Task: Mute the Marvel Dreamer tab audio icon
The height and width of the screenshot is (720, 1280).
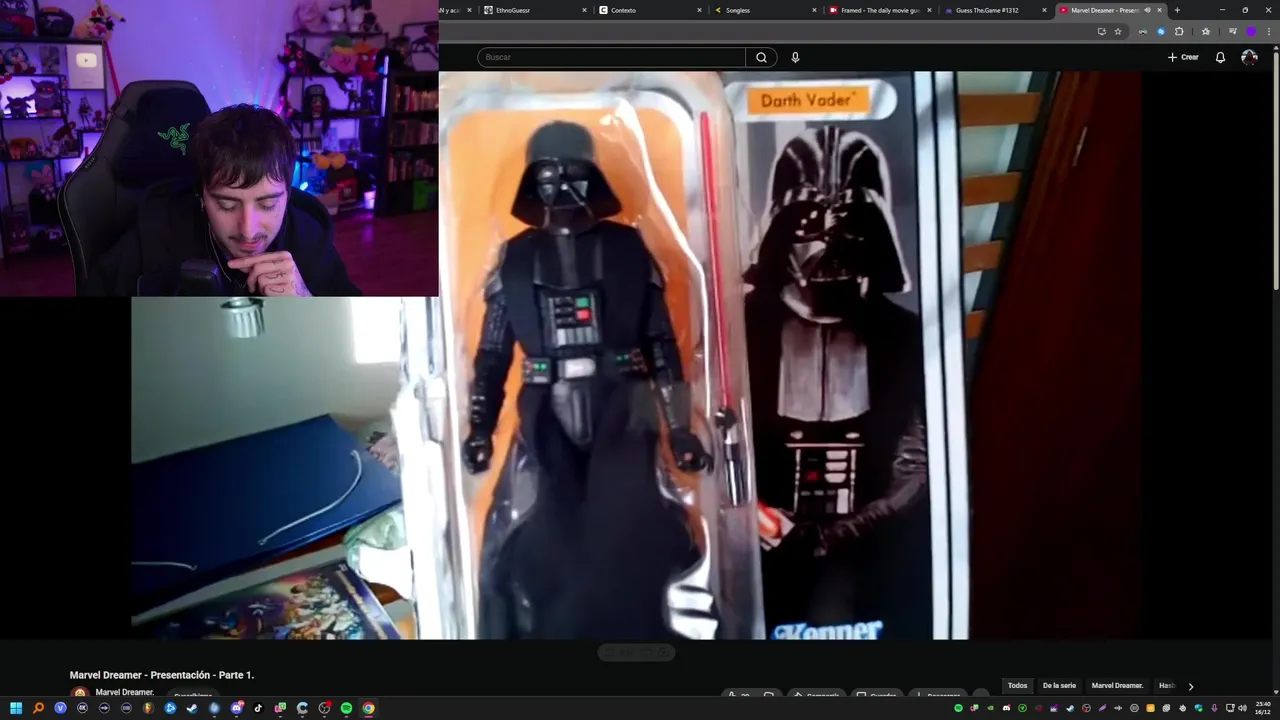Action: (x=1147, y=10)
